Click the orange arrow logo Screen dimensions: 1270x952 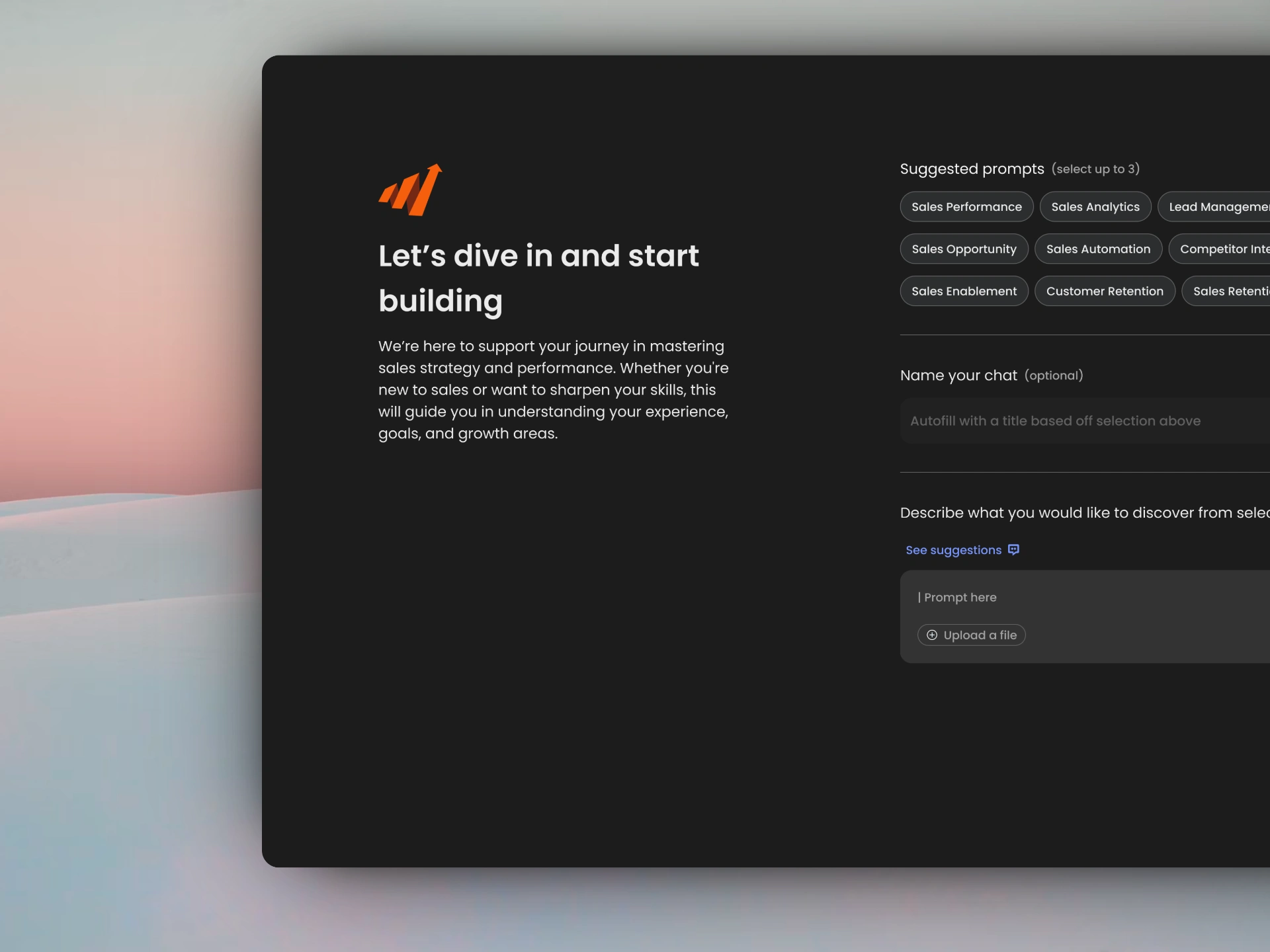(x=410, y=190)
